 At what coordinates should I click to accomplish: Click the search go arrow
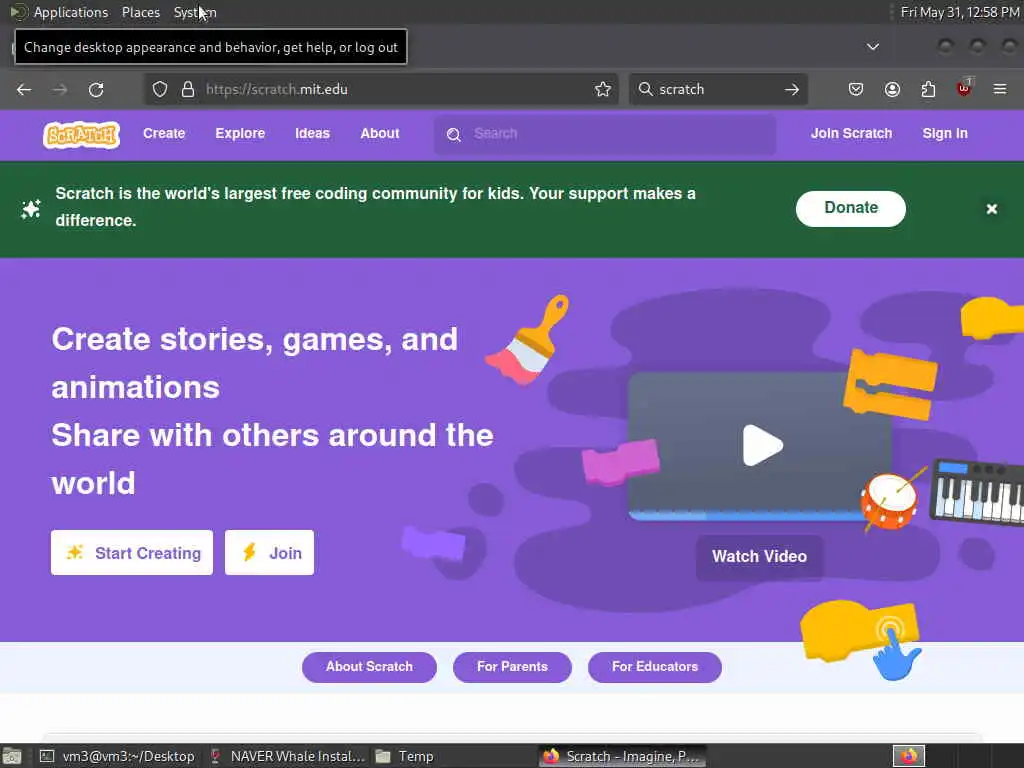coord(792,89)
